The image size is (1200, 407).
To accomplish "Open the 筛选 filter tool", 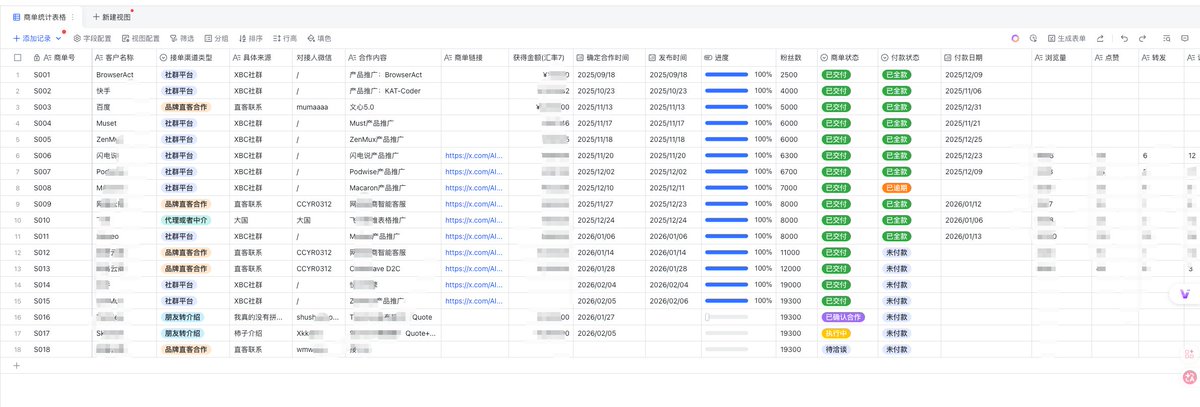I will tap(182, 37).
